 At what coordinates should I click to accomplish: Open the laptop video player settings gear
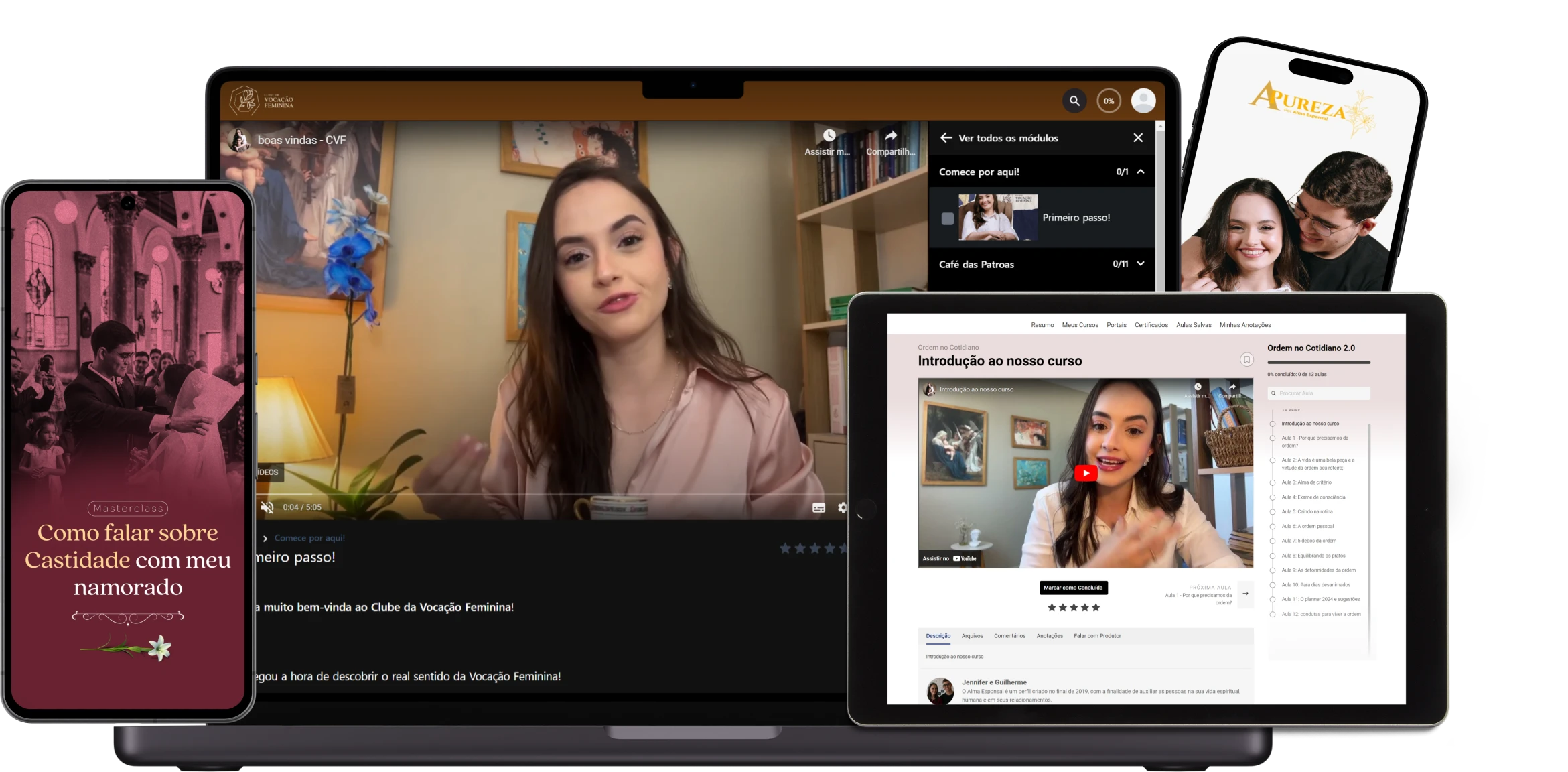click(x=842, y=508)
